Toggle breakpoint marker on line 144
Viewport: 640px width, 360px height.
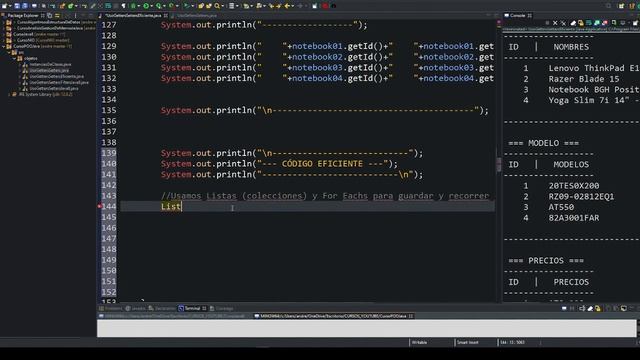pyautogui.click(x=99, y=206)
